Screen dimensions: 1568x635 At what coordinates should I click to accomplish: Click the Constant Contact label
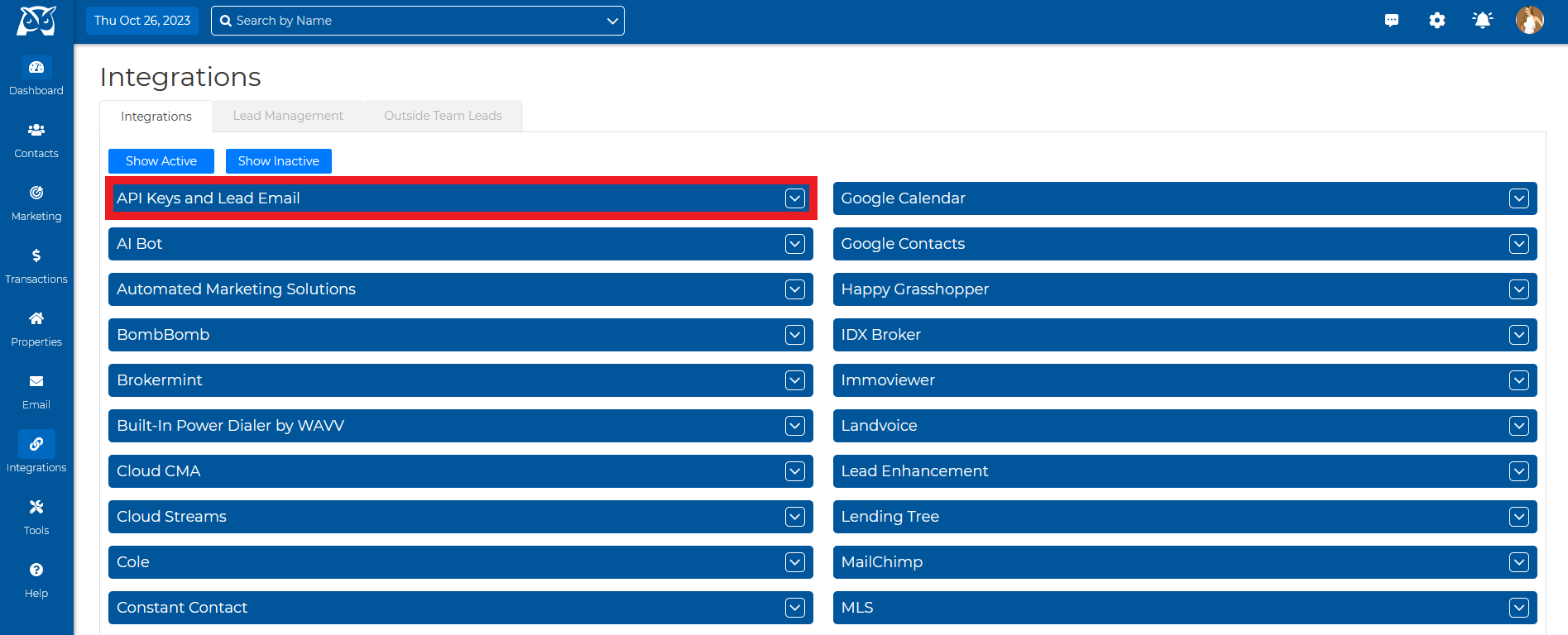point(182,608)
